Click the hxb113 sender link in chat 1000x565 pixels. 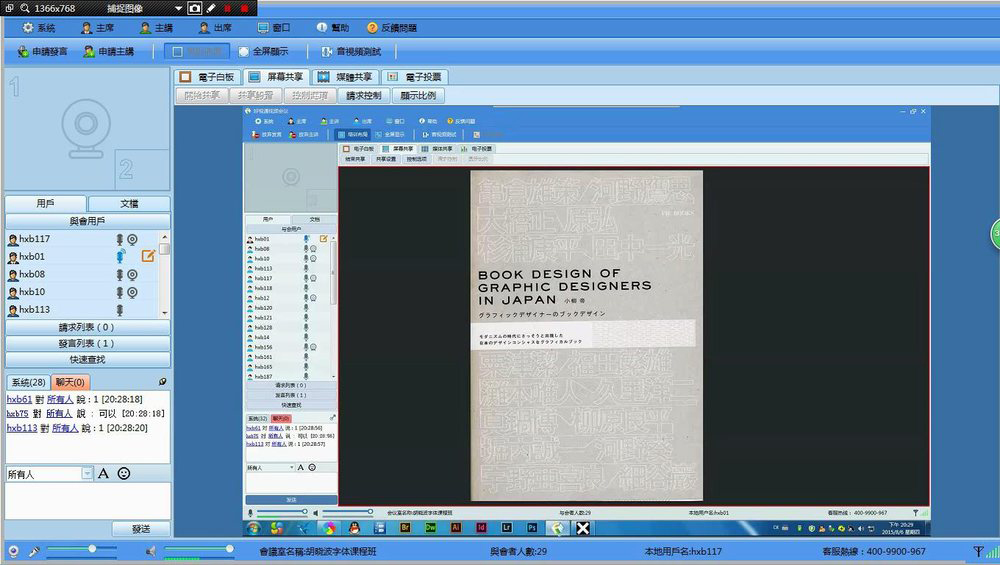[x=22, y=429]
